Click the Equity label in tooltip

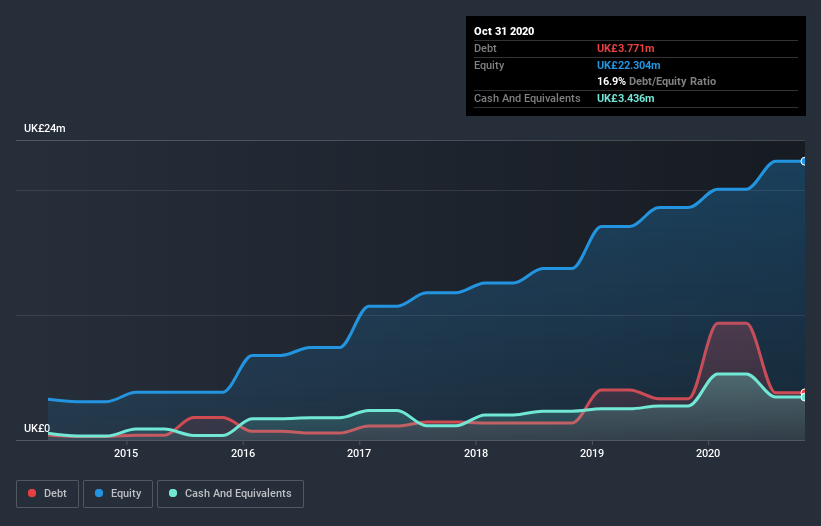(x=489, y=65)
